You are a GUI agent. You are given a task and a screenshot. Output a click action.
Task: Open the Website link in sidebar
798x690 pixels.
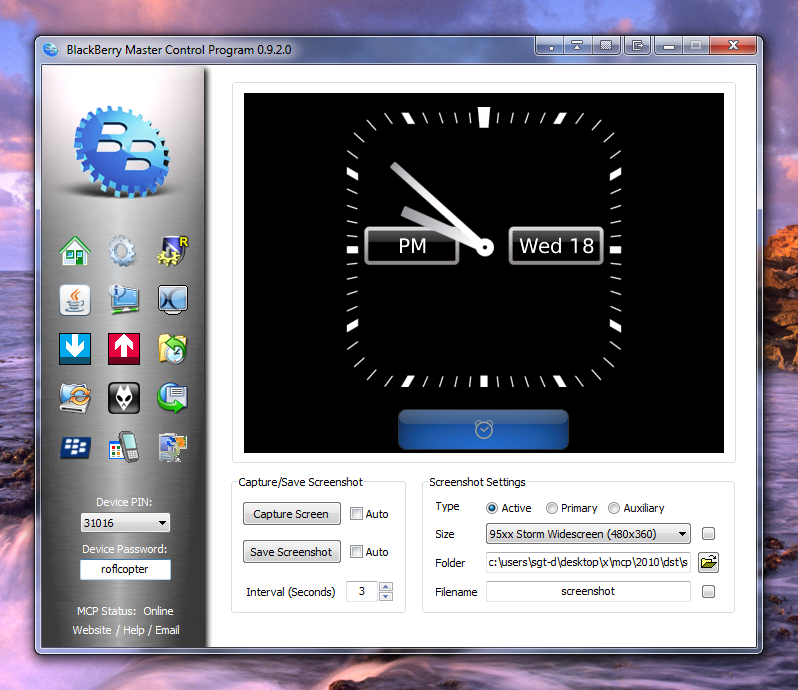tap(92, 630)
